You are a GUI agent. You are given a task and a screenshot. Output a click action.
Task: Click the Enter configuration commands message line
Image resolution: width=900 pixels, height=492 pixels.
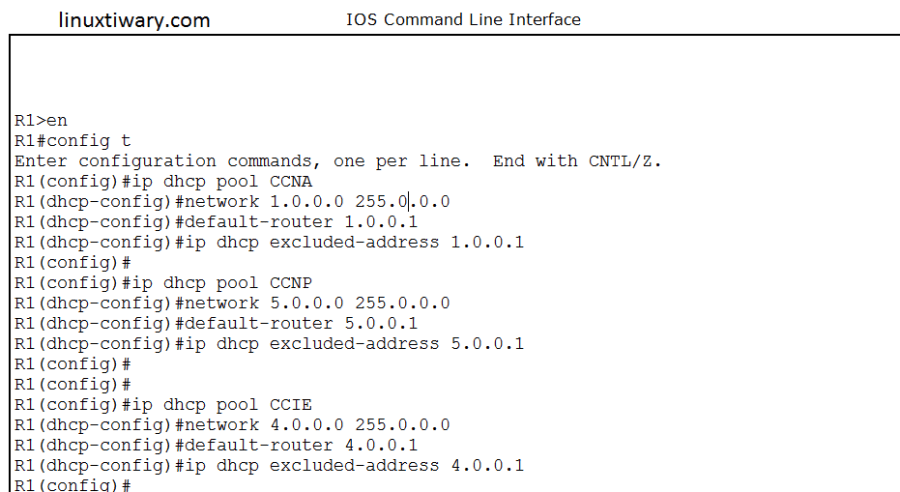338,161
